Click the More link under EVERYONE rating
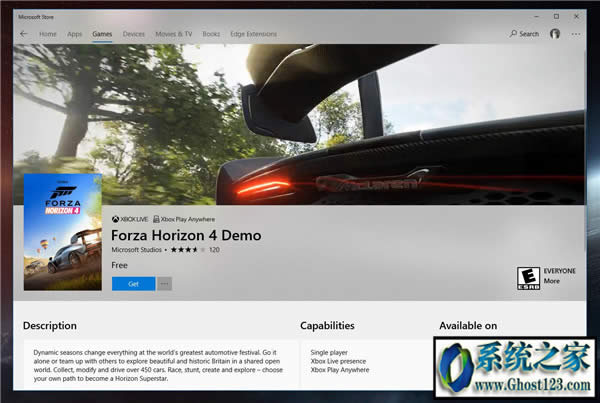 [551, 281]
